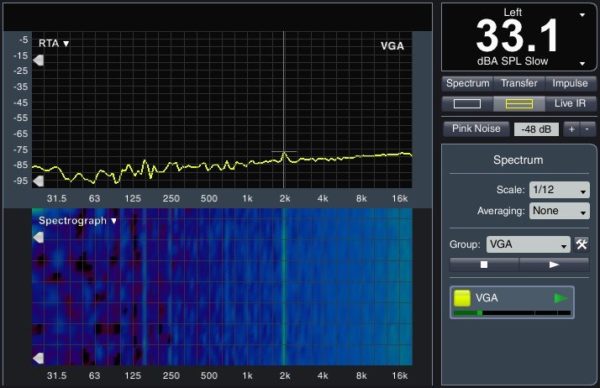Click the 16k label on spectrograph axis

(x=399, y=376)
